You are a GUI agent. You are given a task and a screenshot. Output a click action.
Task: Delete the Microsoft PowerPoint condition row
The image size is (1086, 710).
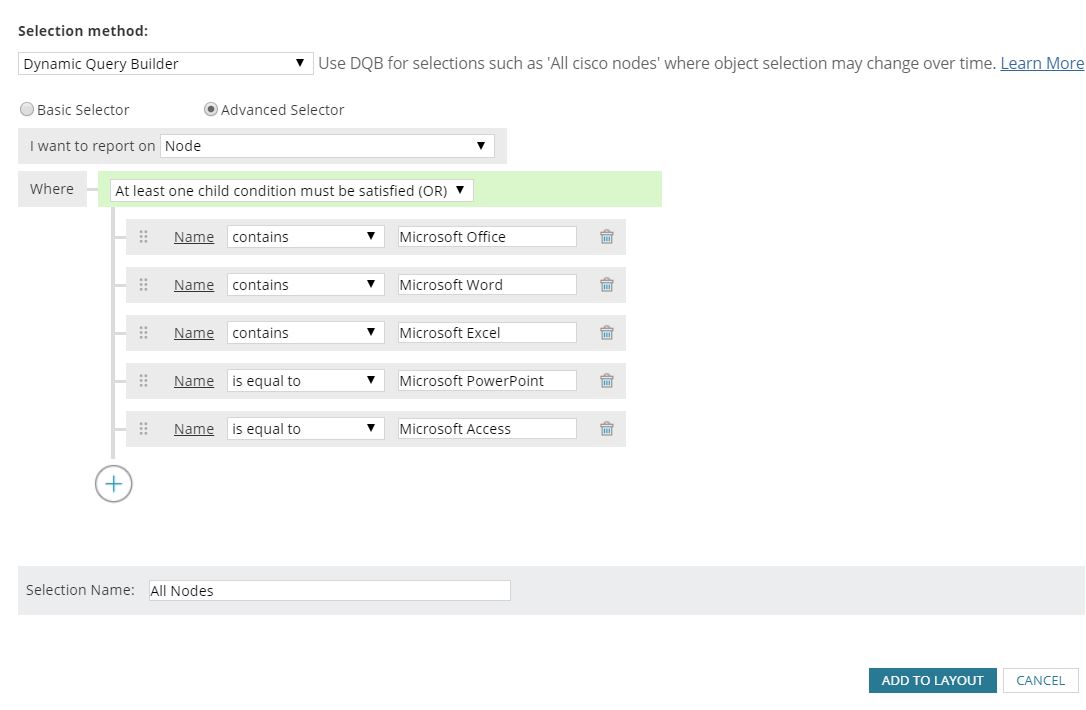(606, 381)
